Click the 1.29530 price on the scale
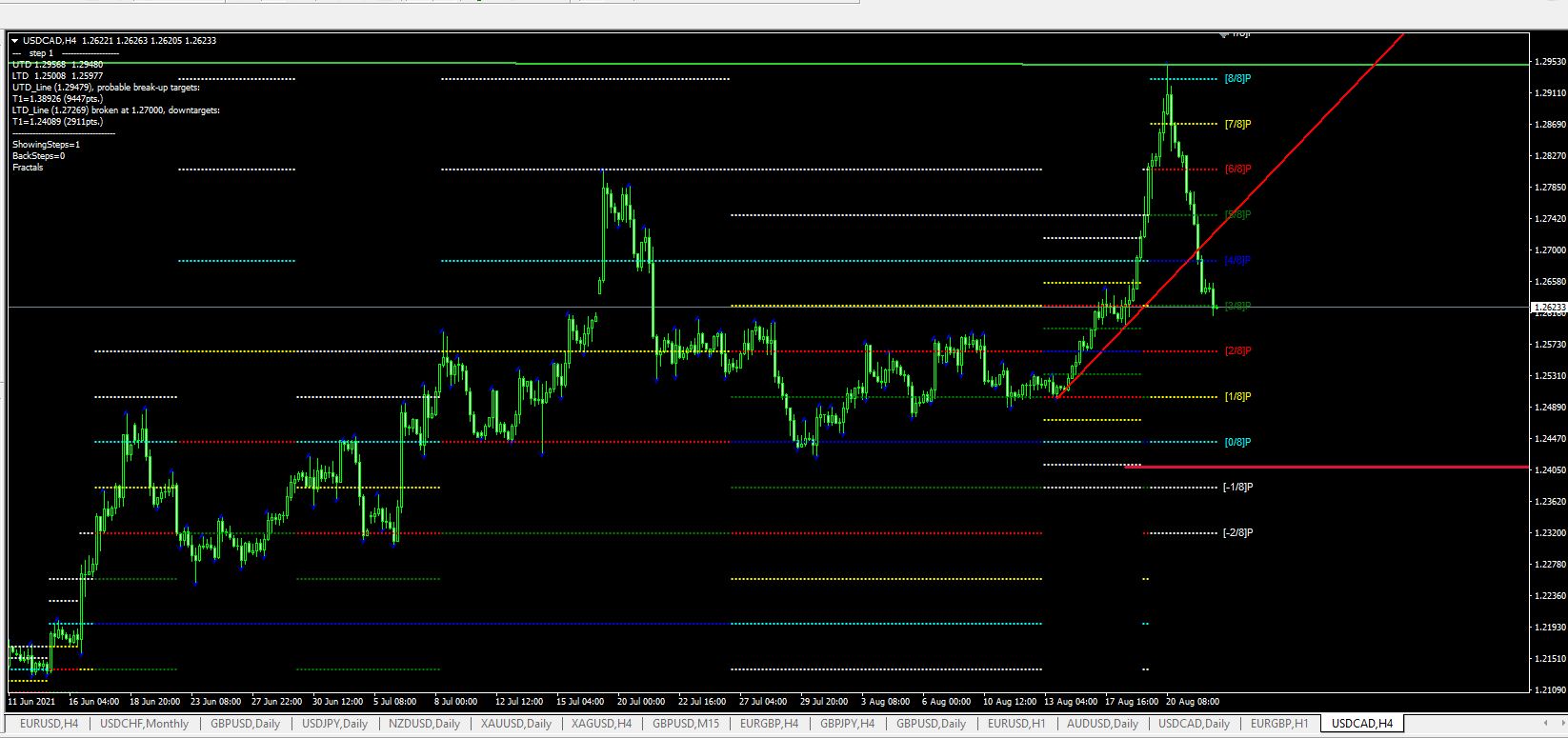 pyautogui.click(x=1550, y=62)
